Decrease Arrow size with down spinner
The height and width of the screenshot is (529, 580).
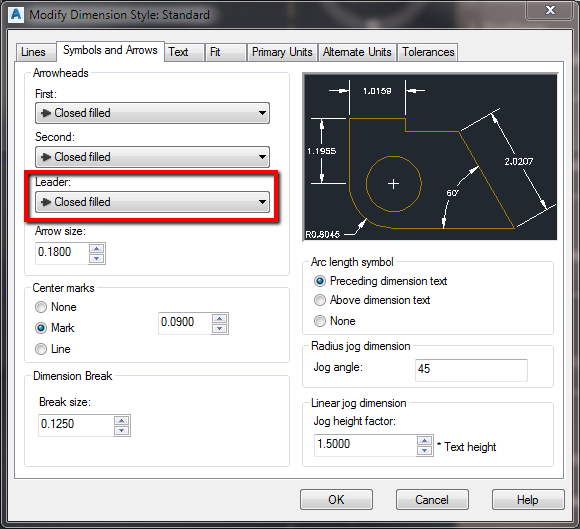click(x=97, y=258)
